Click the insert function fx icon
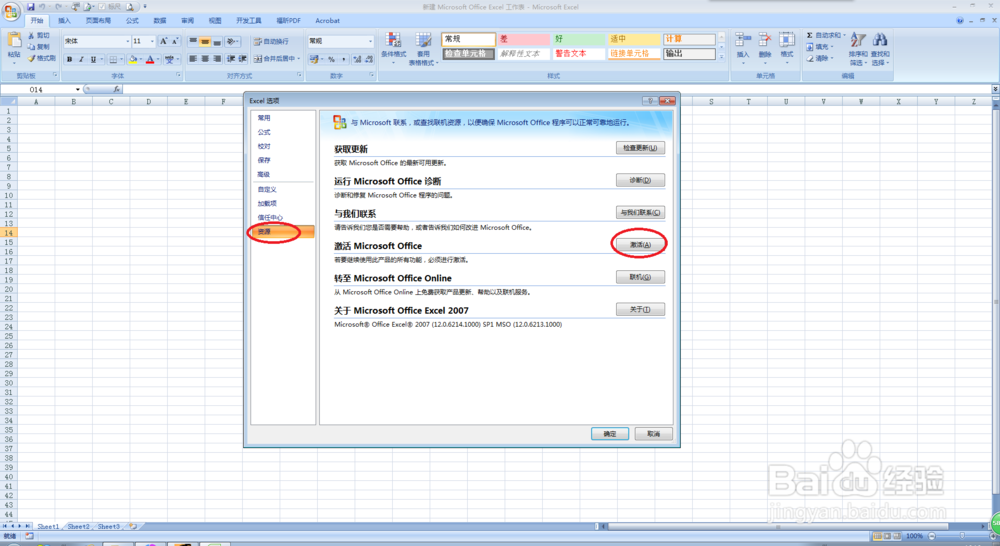 [117, 89]
